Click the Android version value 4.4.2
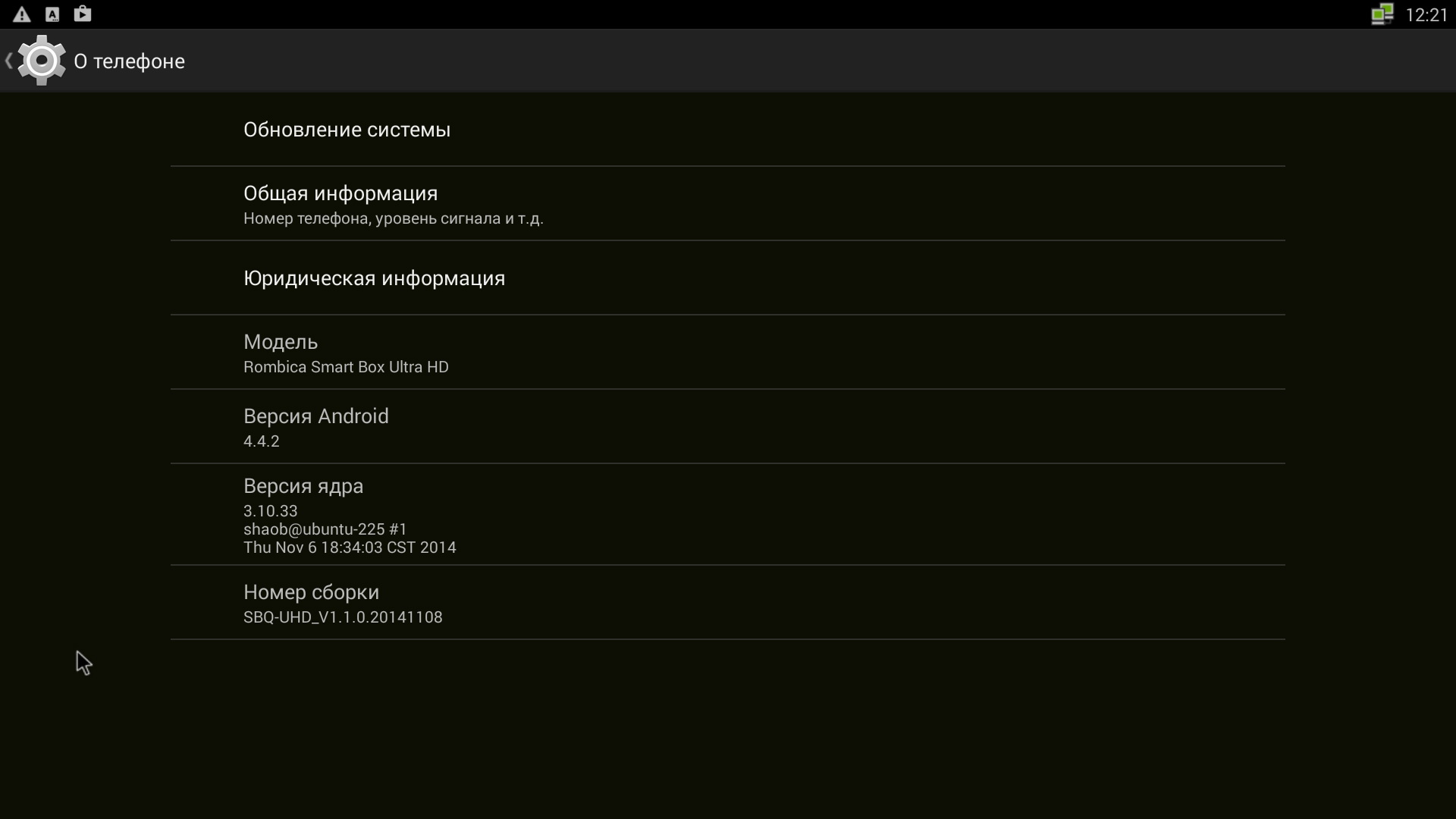 [262, 441]
